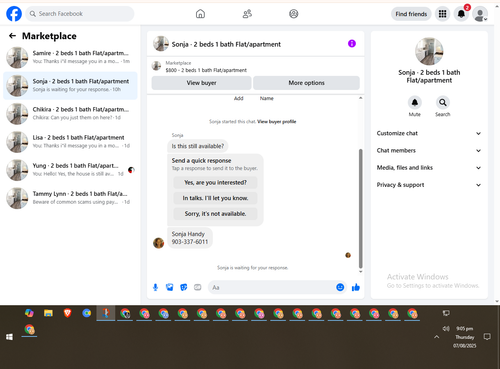Go back using the Marketplace arrow
Screen dimensions: 500x369
(x=12, y=36)
